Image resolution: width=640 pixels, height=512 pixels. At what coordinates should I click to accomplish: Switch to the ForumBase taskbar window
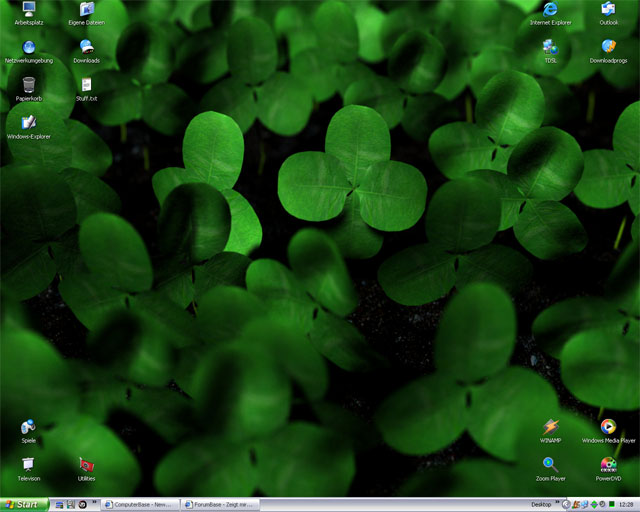point(220,505)
